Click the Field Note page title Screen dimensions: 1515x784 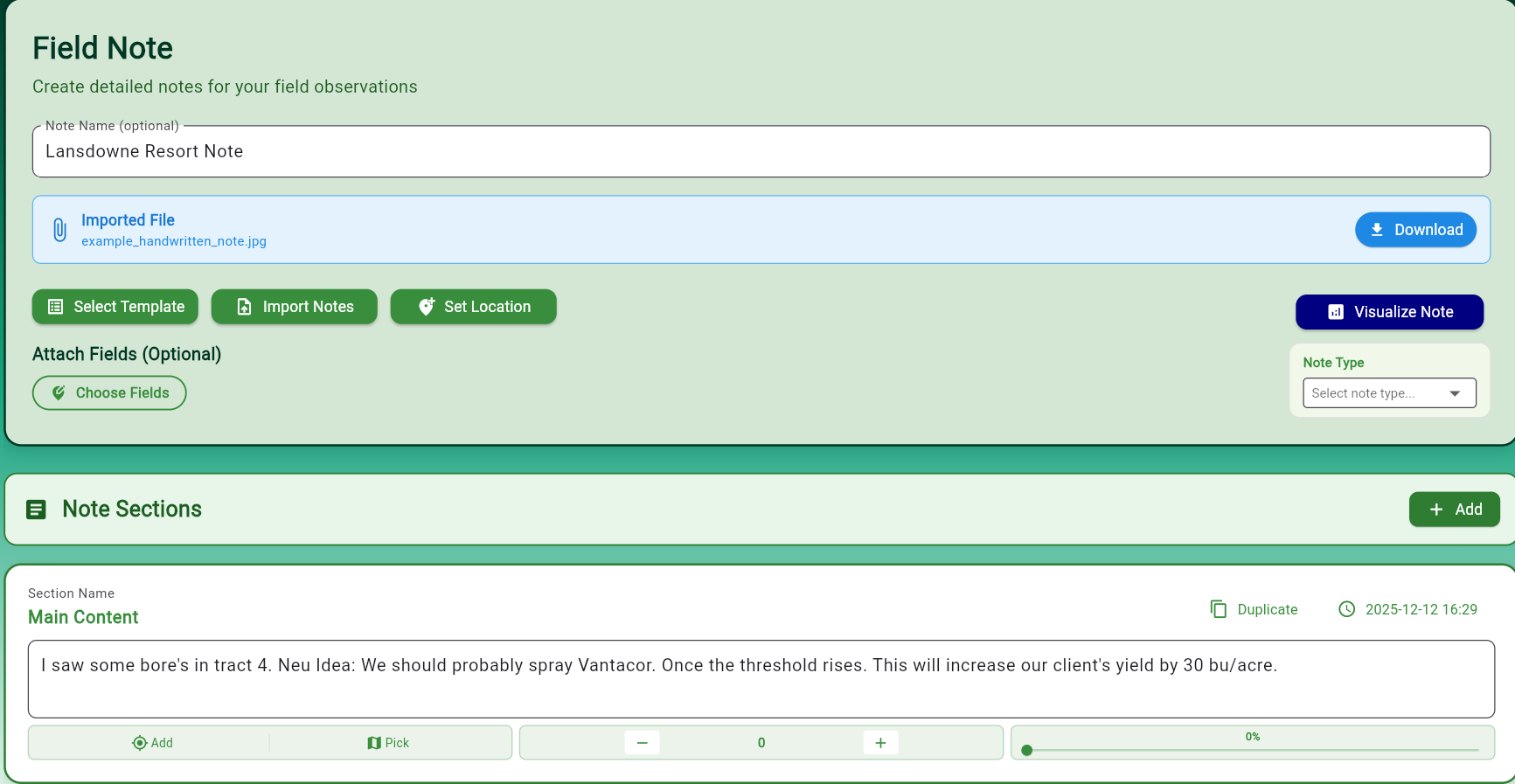point(102,48)
